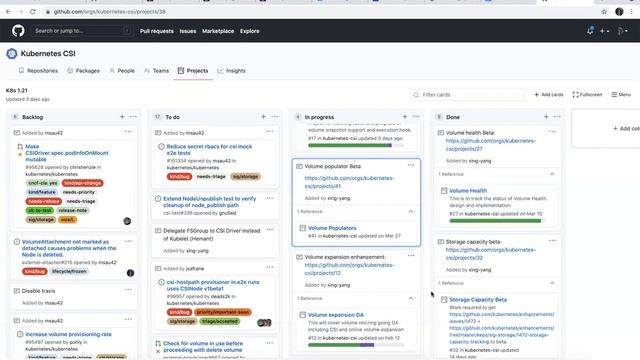Screen dimensions: 640x360
Task: Click the Search or jump to field
Action: click(x=82, y=31)
